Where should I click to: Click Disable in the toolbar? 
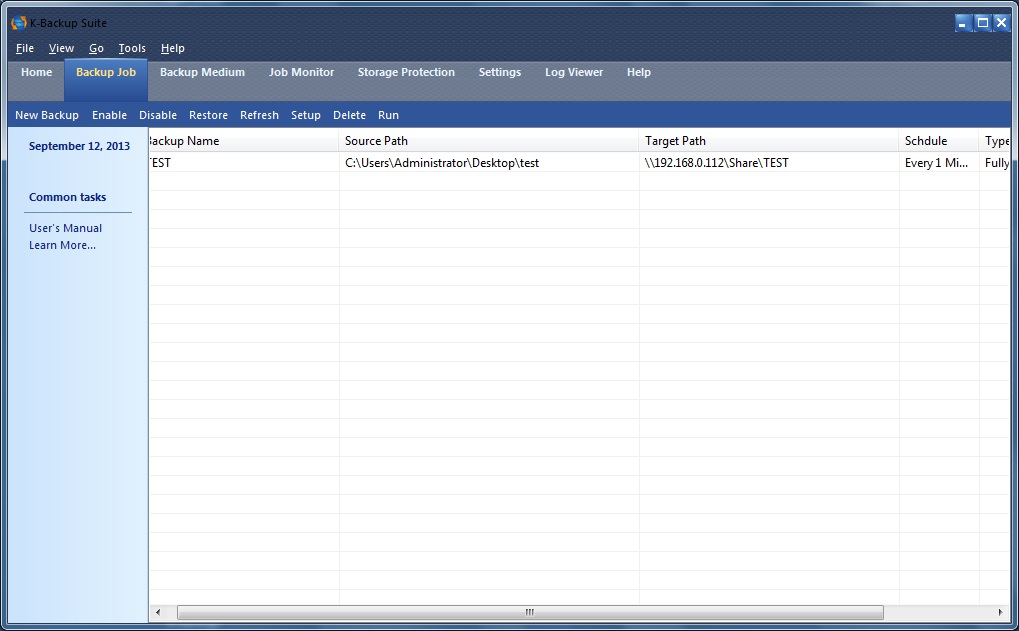pos(158,115)
